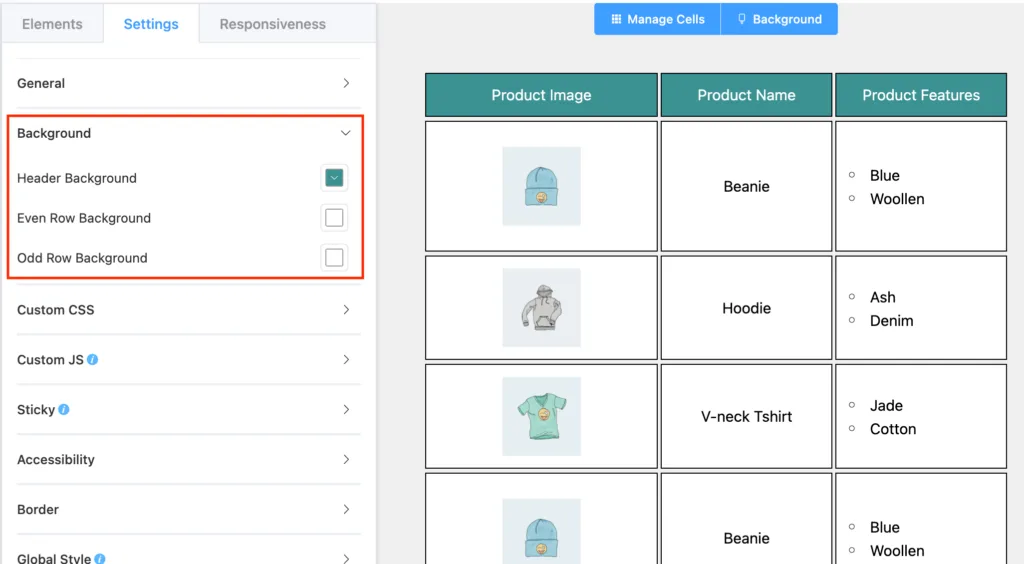
Task: Click the Background bulb icon
Action: [x=742, y=20]
